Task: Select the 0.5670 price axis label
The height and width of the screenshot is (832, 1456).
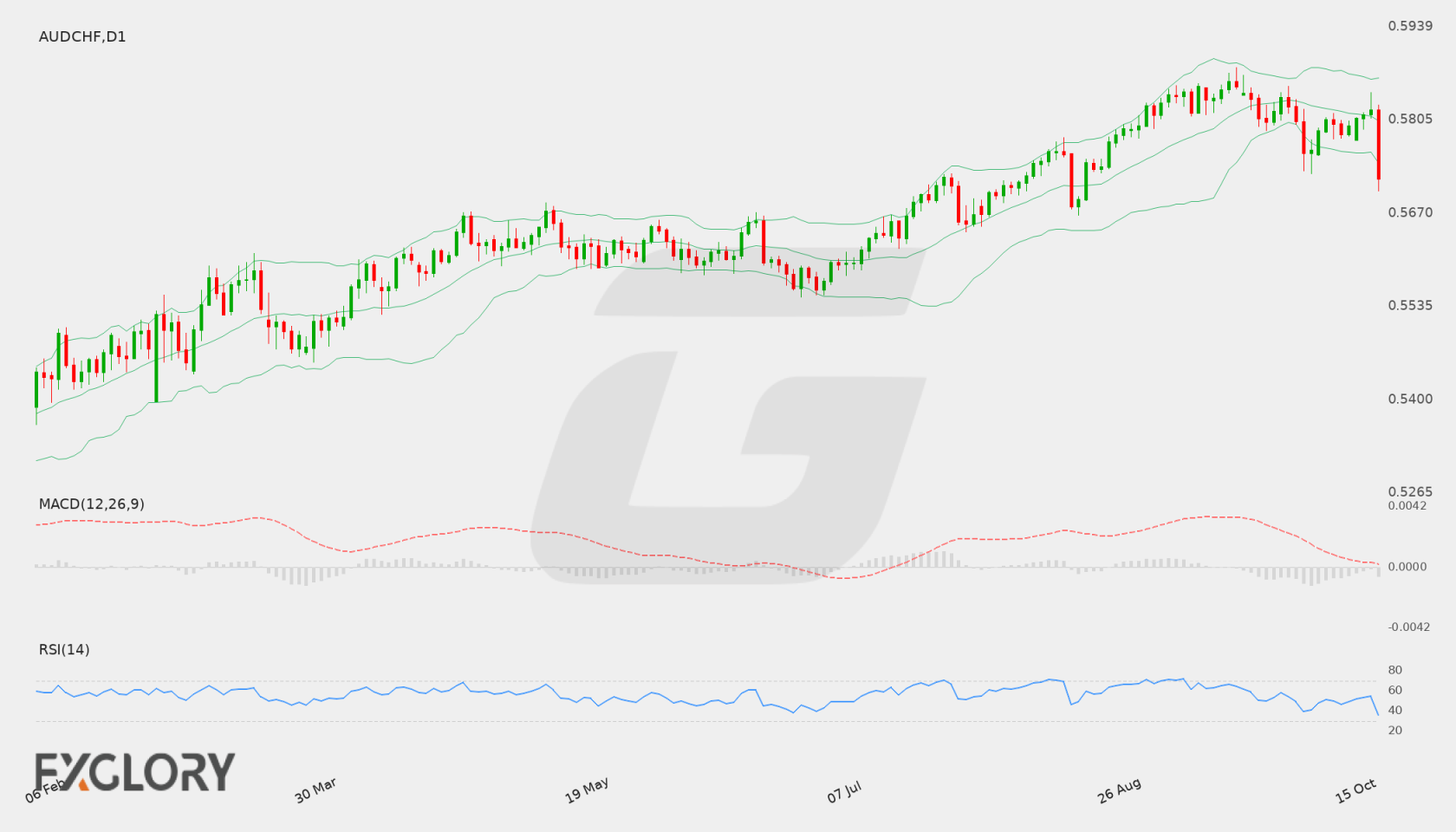Action: tap(1410, 212)
